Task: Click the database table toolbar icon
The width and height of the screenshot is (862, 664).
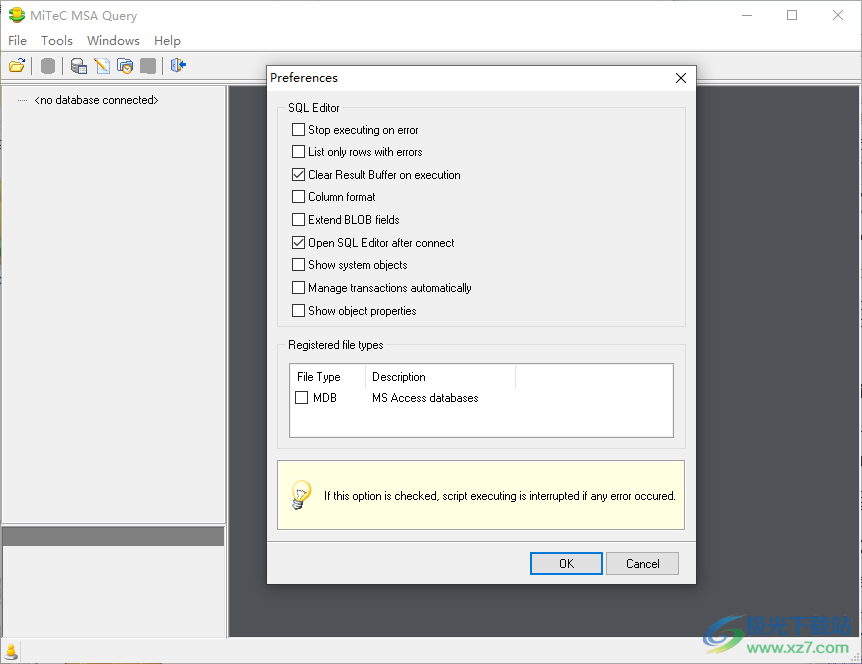Action: point(78,66)
